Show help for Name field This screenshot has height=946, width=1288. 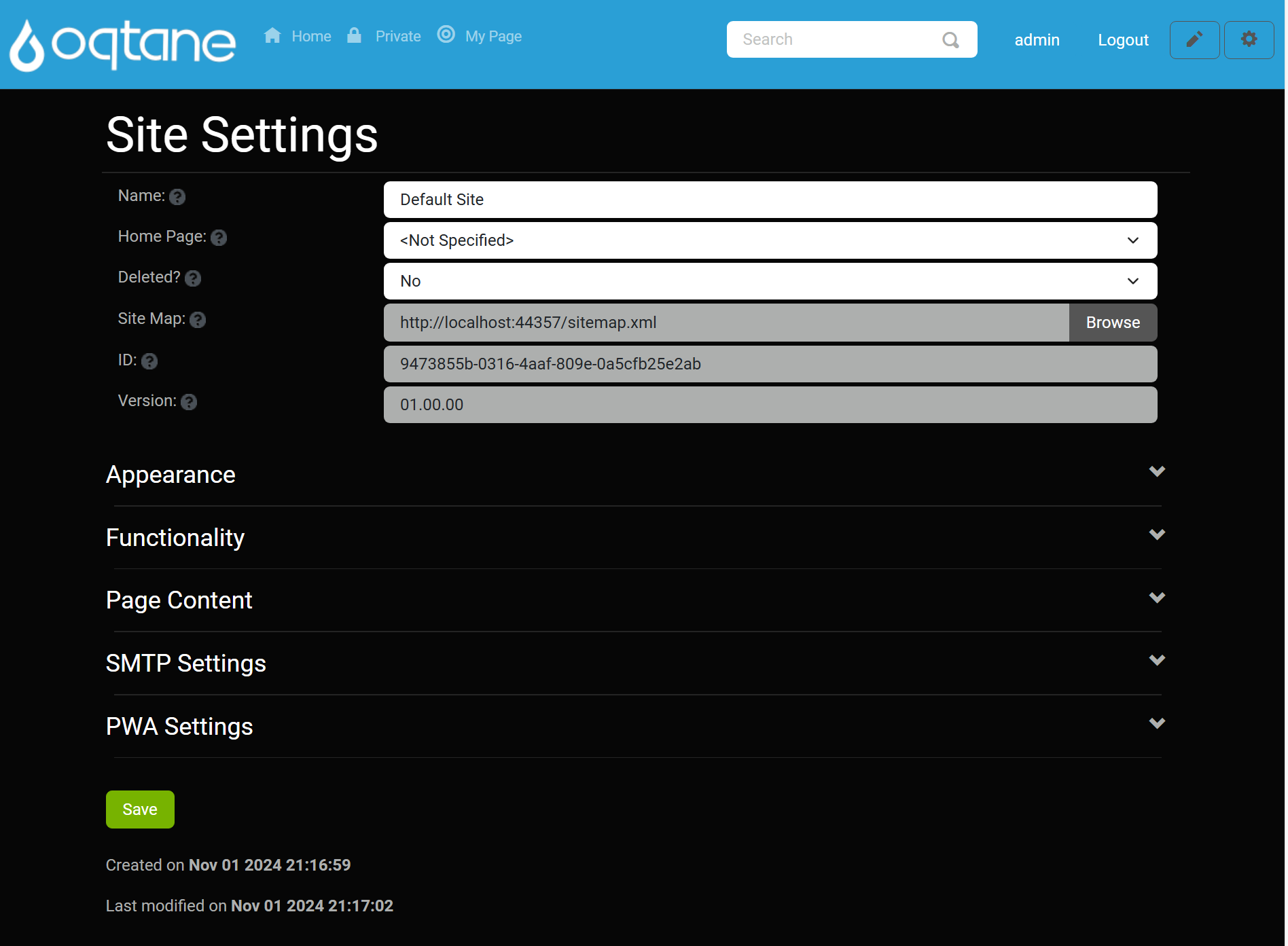(x=177, y=197)
